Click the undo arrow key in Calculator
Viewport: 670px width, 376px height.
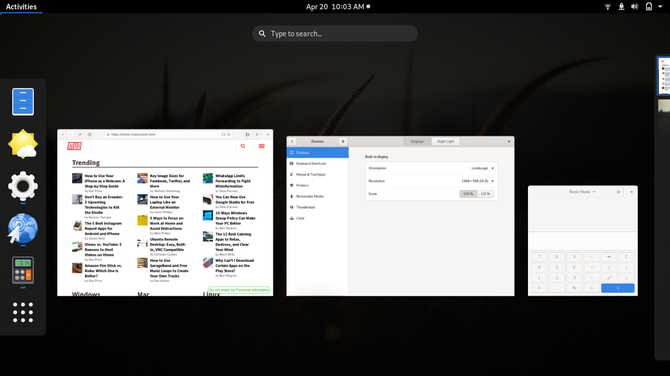[x=609, y=257]
